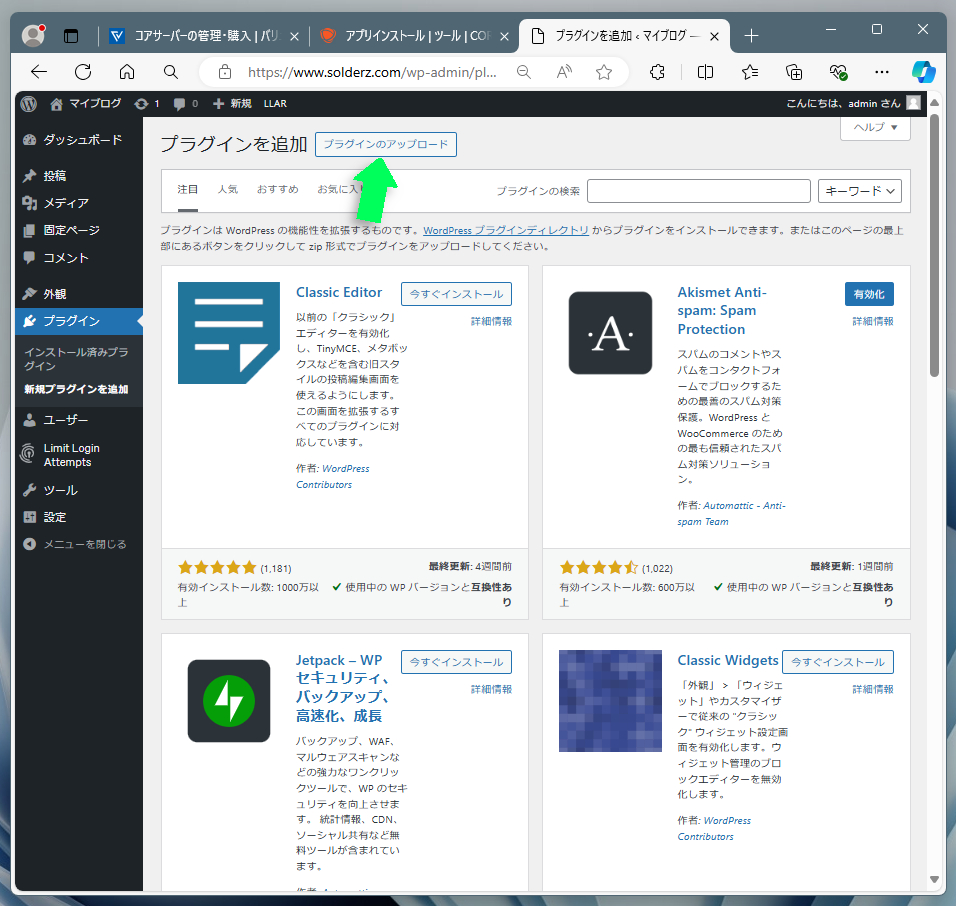Open the tab actions menu icon
The width and height of the screenshot is (956, 906).
pos(71,36)
